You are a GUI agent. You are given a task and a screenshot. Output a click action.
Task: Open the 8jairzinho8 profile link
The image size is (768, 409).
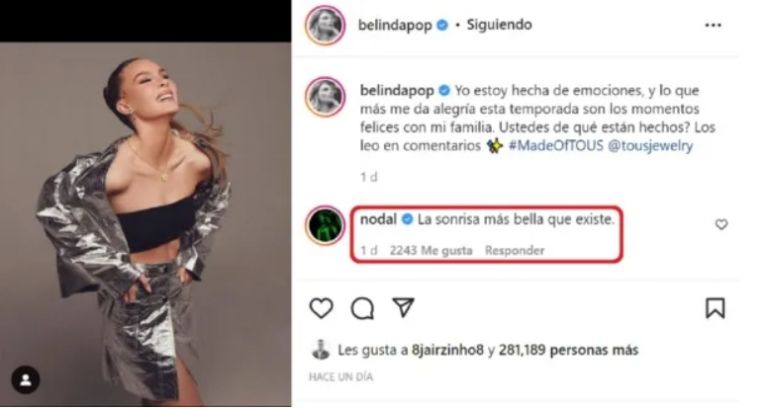click(x=448, y=350)
